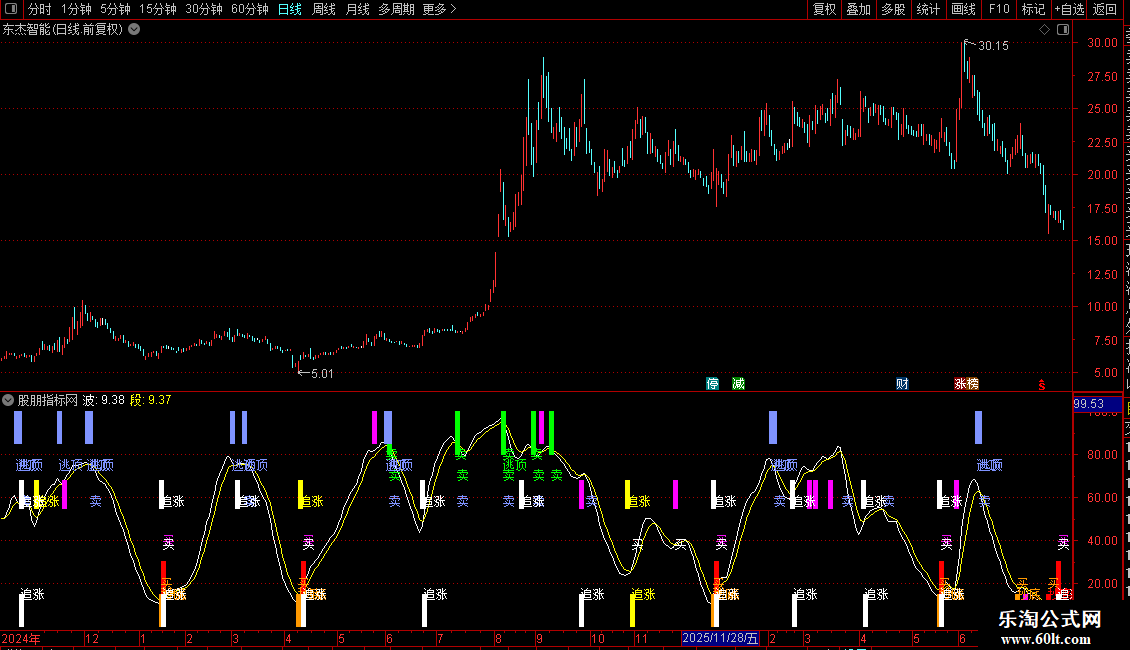This screenshot has width=1130, height=650.
Task: Click the 80.00 indicator axis label
Action: (x=1103, y=455)
